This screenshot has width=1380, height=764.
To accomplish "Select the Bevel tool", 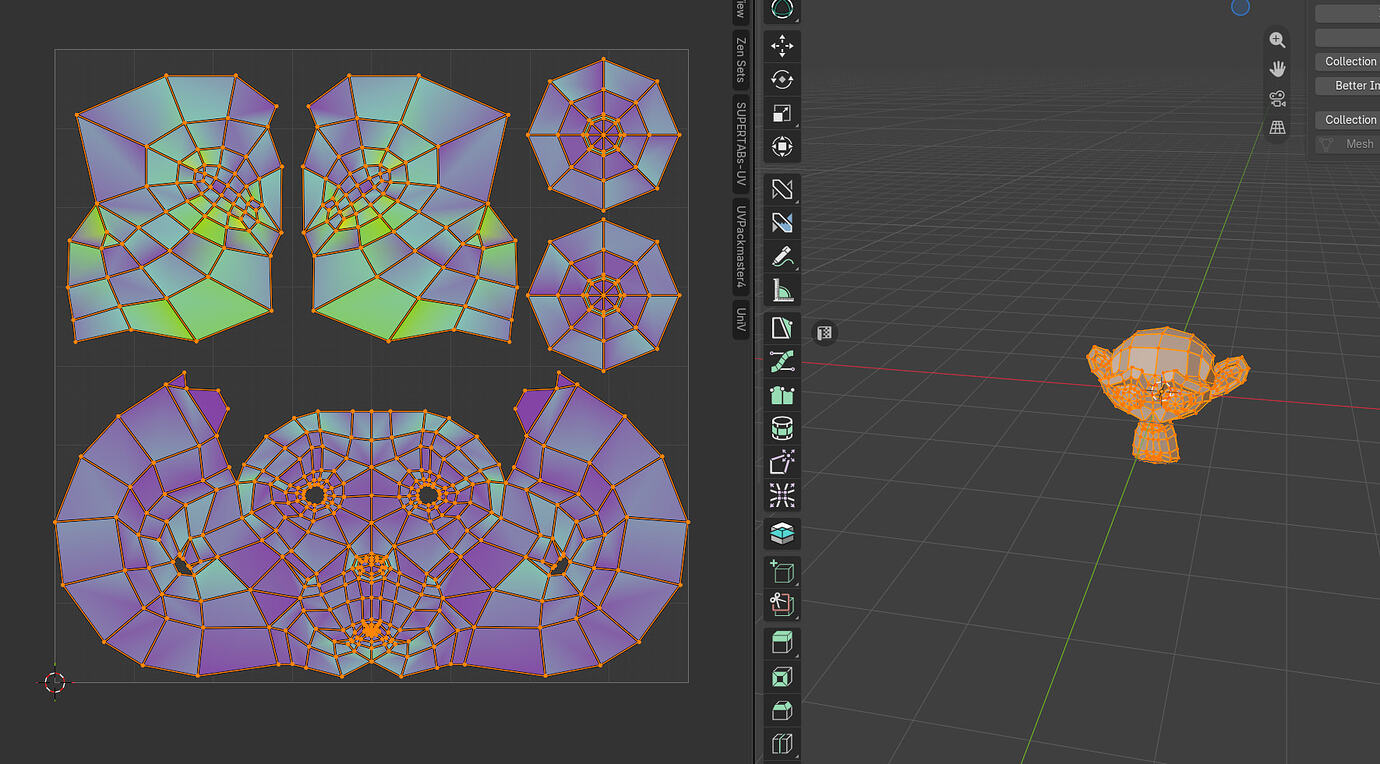I will pyautogui.click(x=782, y=710).
